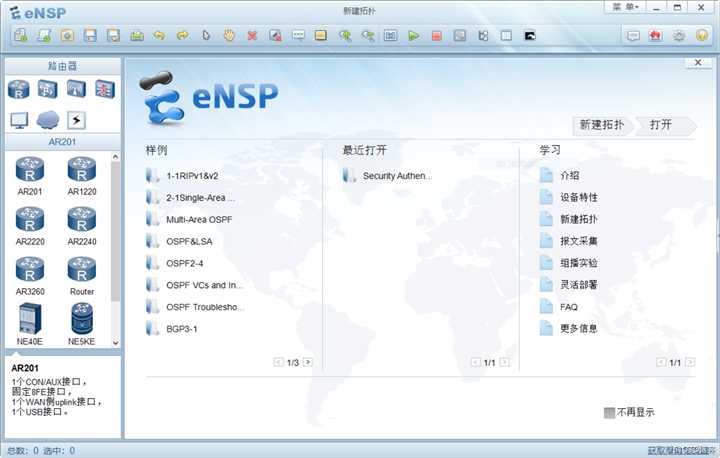Select the PC terminal category icon
720x458 pixels.
19,120
